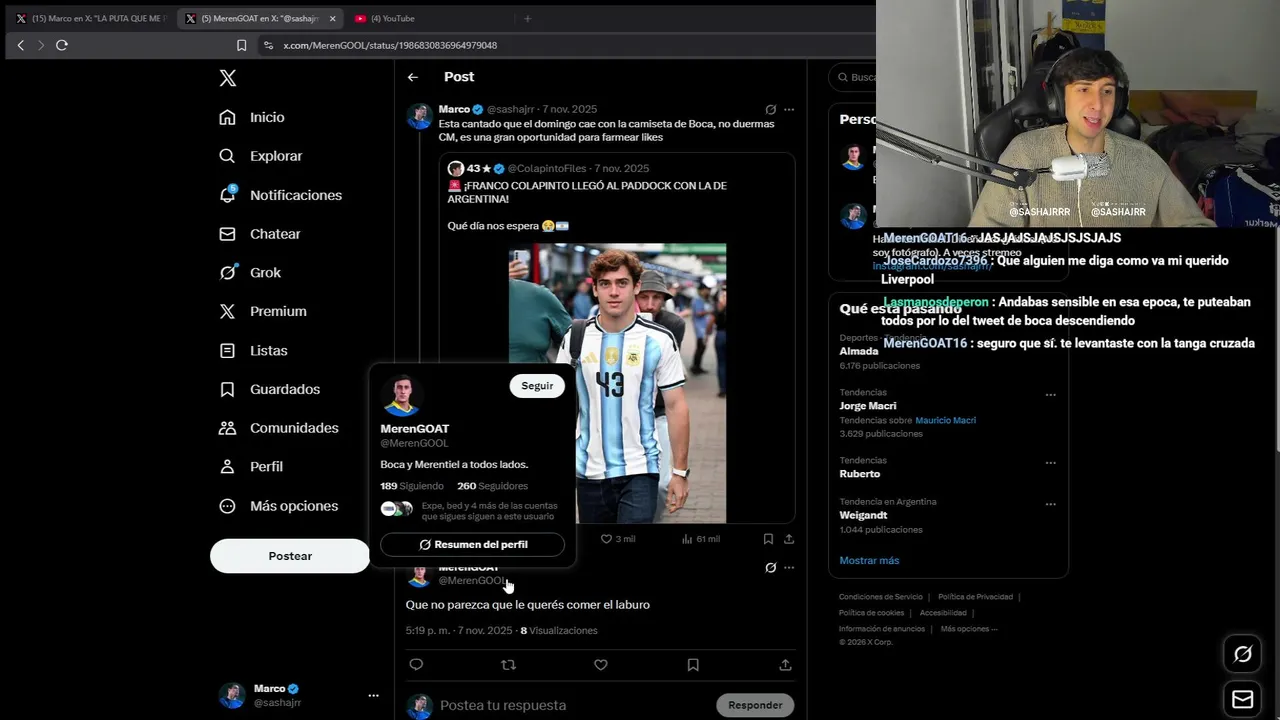Click the browser back button
The image size is (1280, 720).
pyautogui.click(x=20, y=45)
